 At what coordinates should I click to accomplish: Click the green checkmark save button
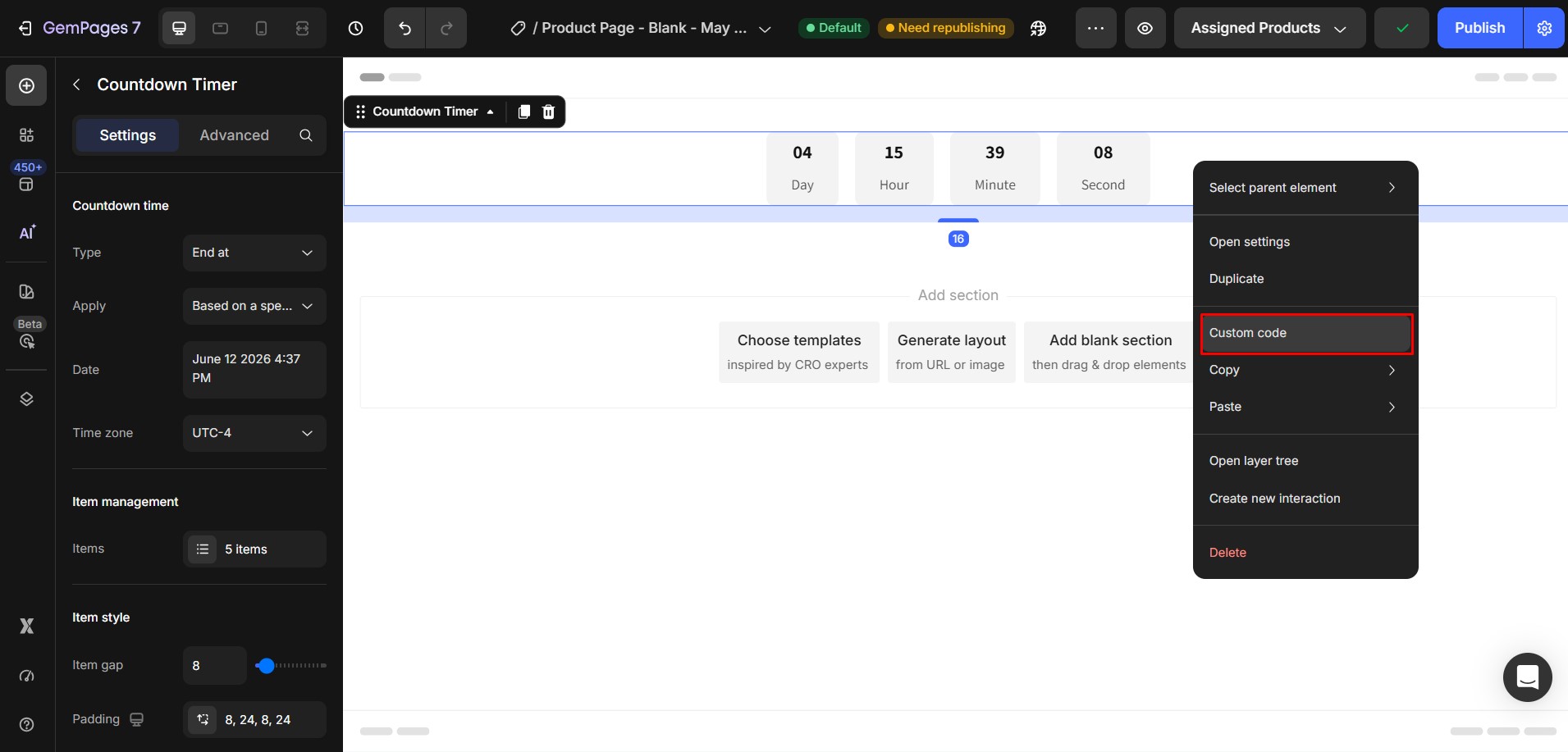(1402, 28)
